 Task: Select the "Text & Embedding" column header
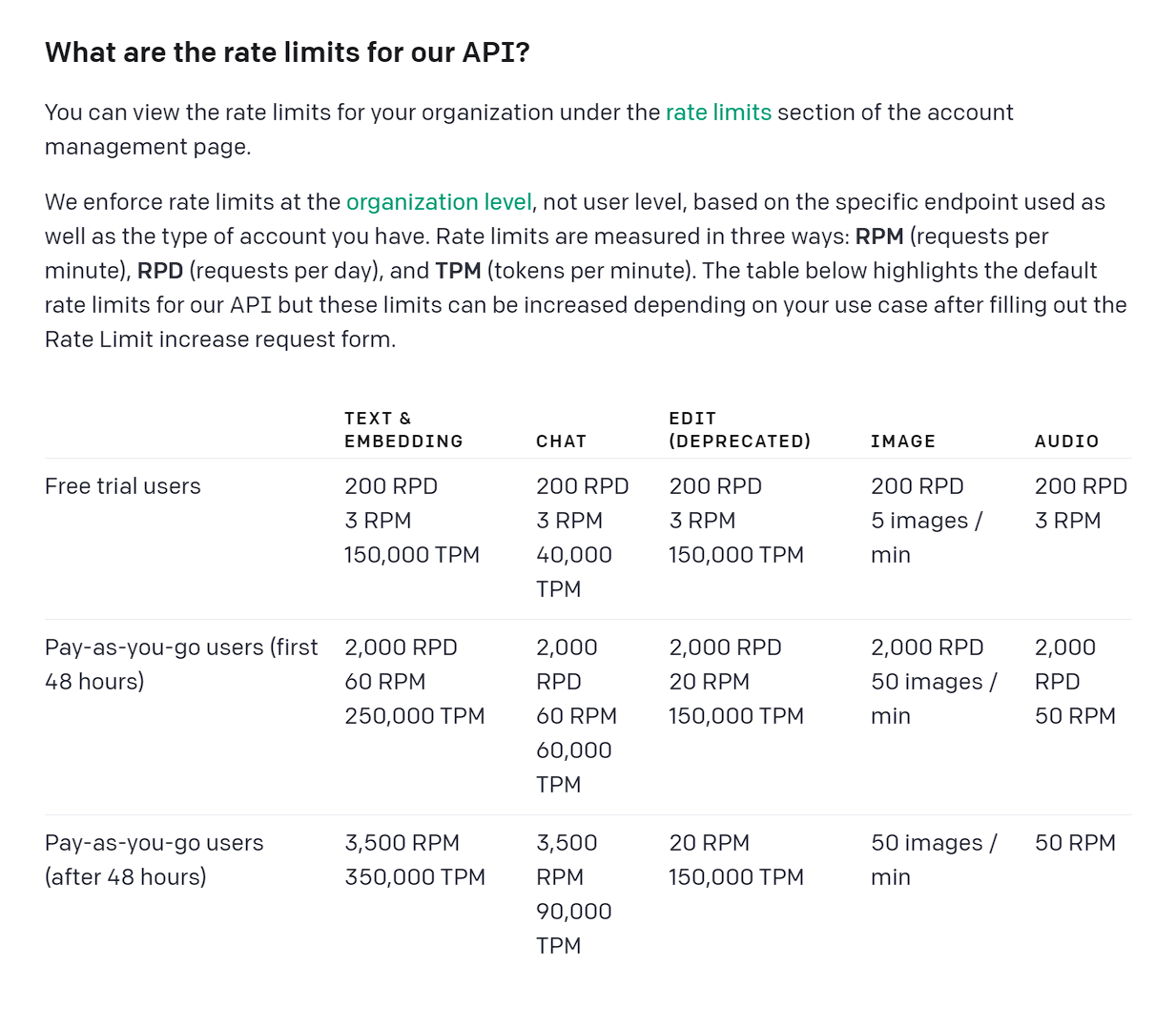403,430
